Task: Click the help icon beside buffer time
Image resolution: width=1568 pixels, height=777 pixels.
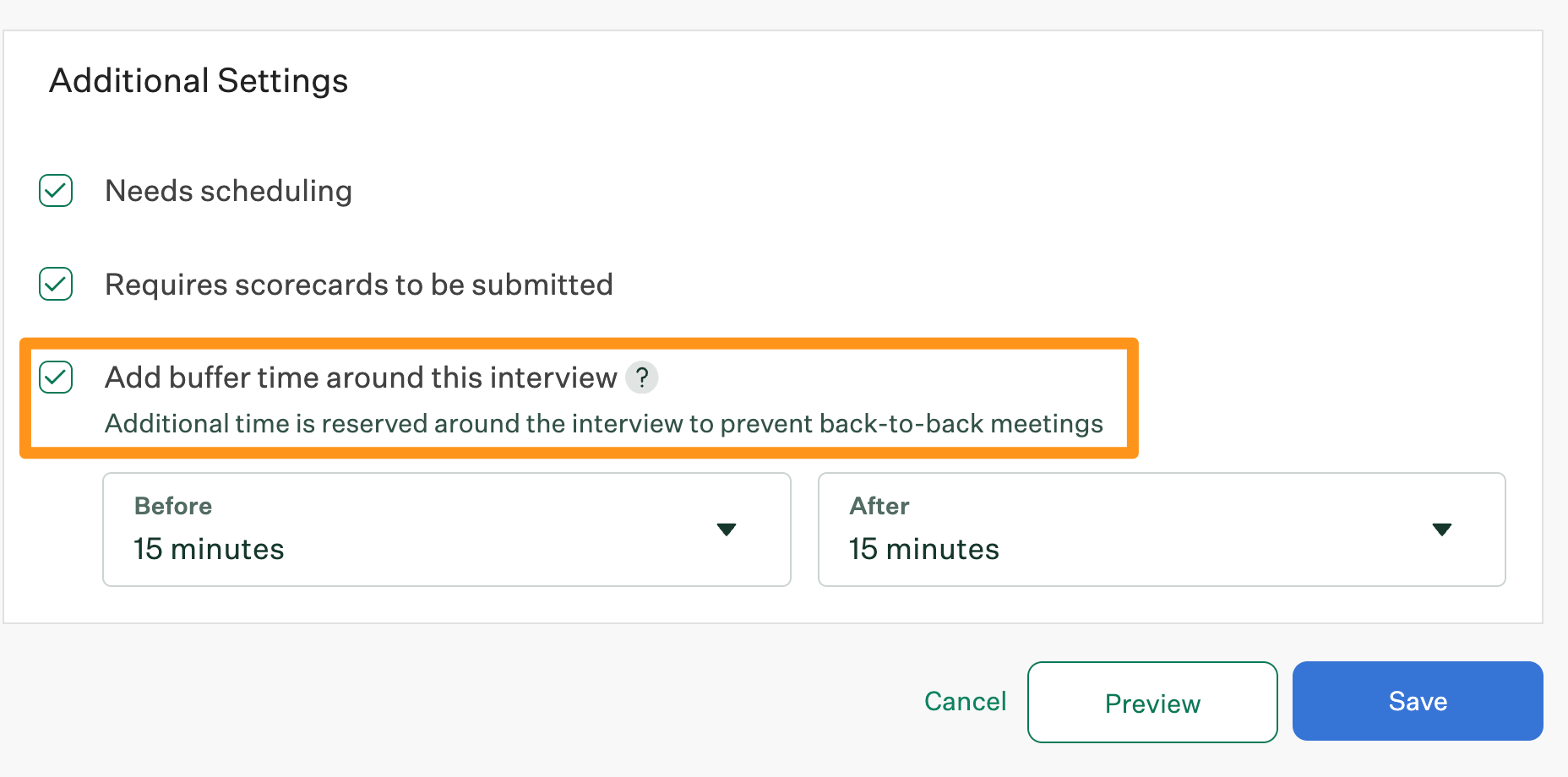Action: coord(643,378)
